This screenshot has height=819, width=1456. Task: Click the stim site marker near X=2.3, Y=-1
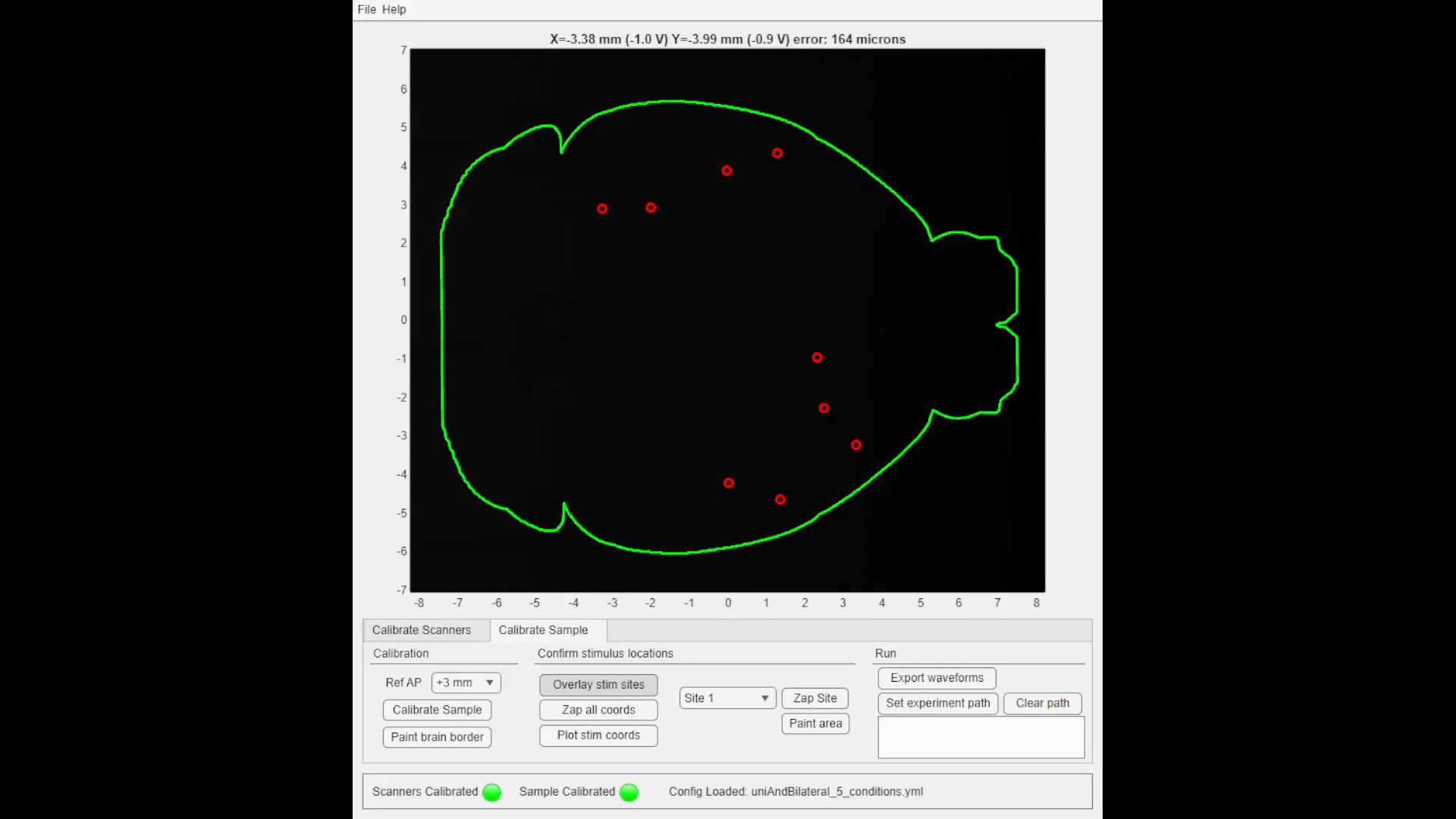click(x=817, y=357)
